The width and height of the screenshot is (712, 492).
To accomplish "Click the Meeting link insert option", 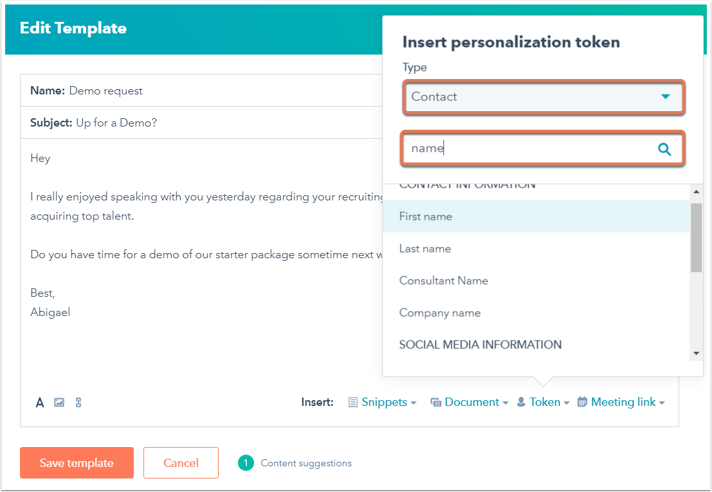I will point(623,402).
